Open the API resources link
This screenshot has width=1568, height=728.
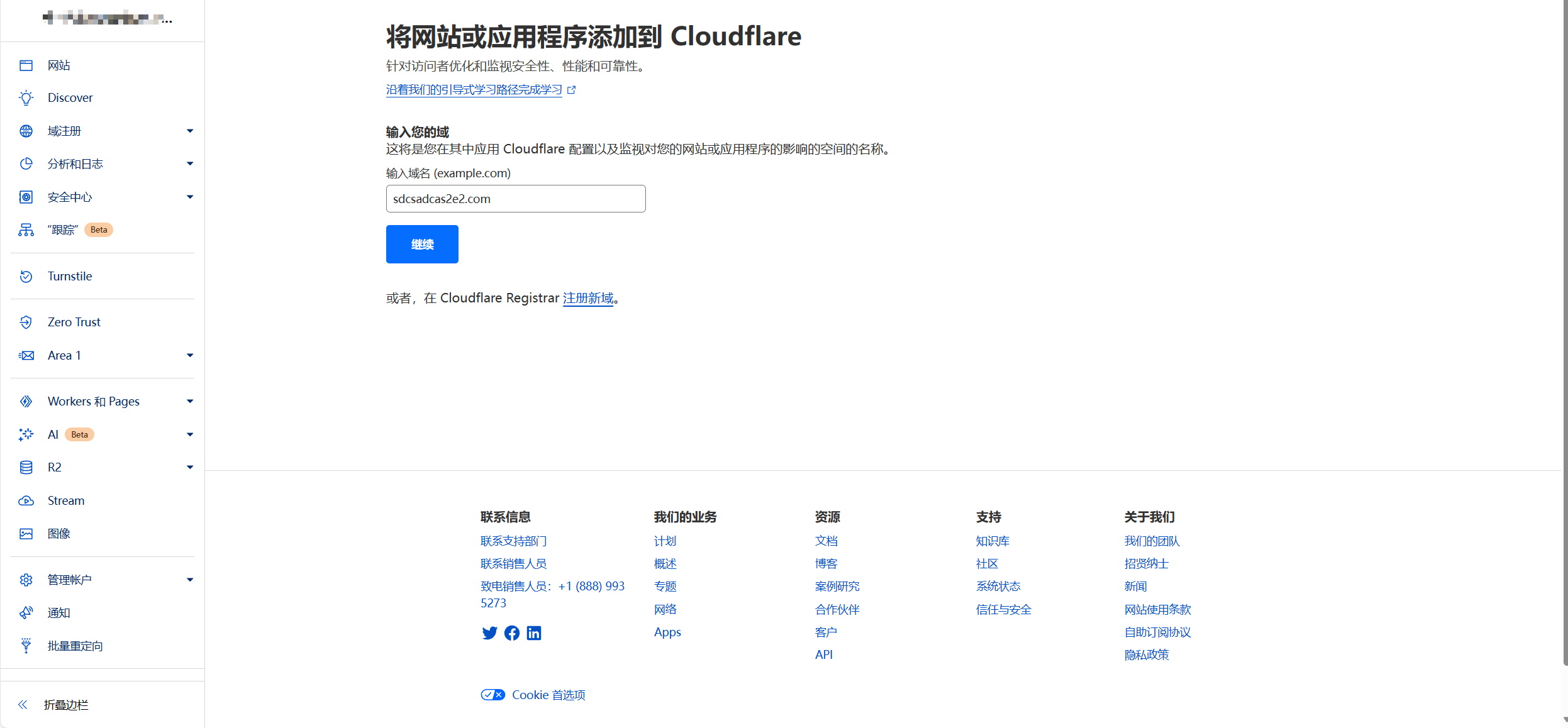[824, 655]
